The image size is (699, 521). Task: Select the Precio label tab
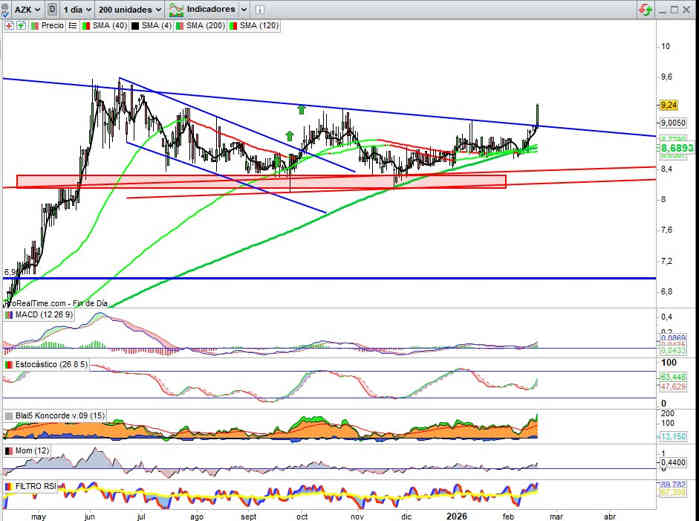pos(46,25)
